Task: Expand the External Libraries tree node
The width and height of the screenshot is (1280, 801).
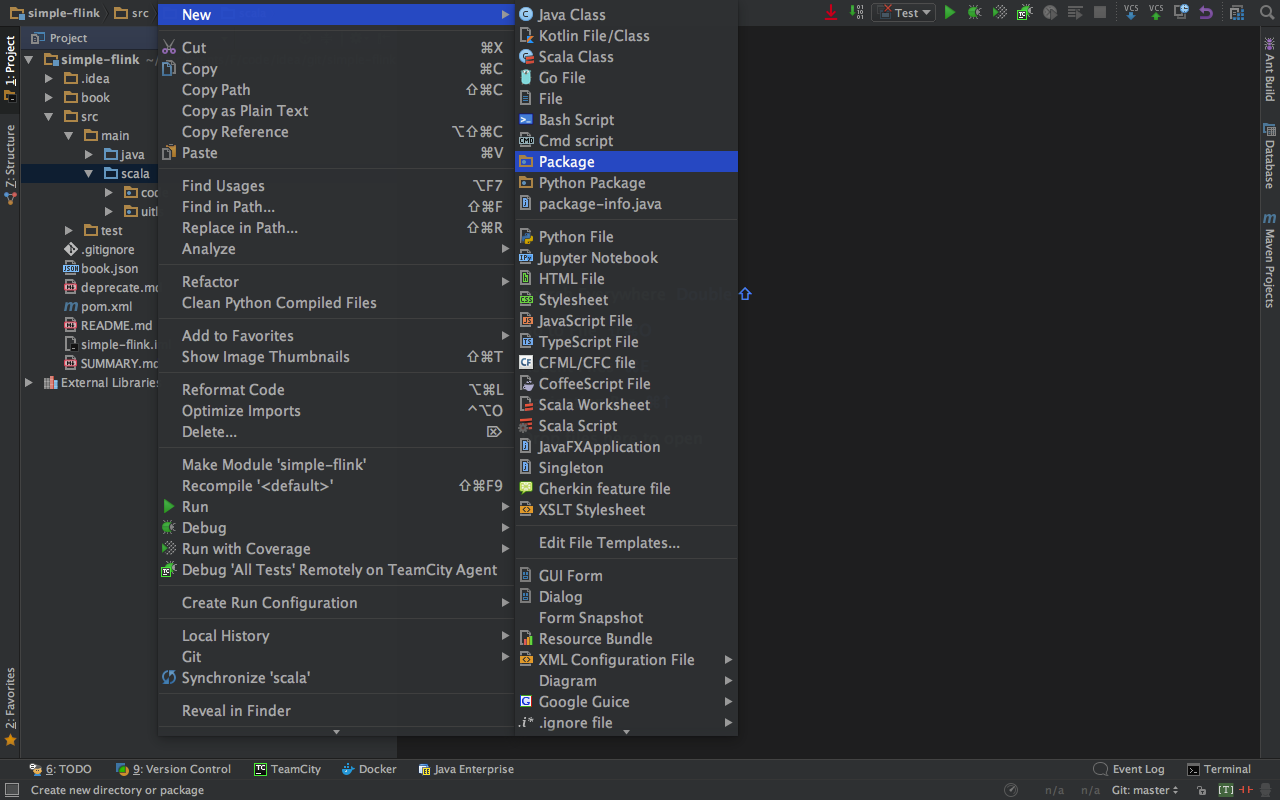Action: pyautogui.click(x=29, y=383)
